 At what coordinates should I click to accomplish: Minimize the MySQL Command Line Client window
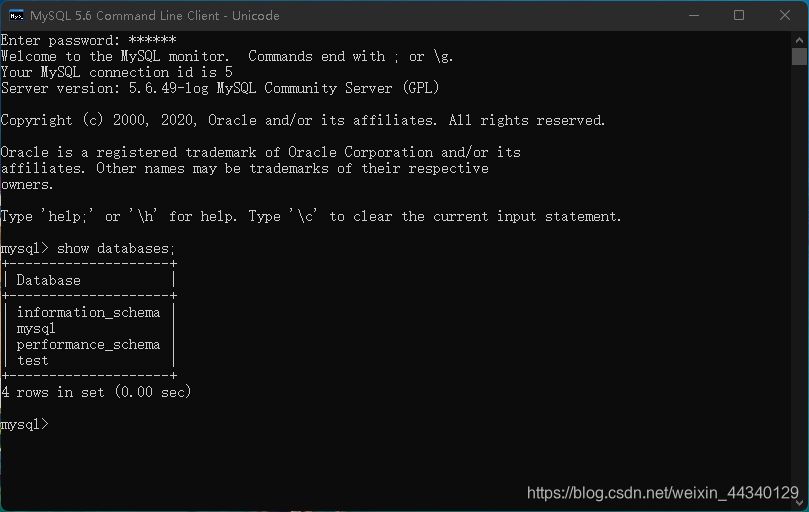693,15
